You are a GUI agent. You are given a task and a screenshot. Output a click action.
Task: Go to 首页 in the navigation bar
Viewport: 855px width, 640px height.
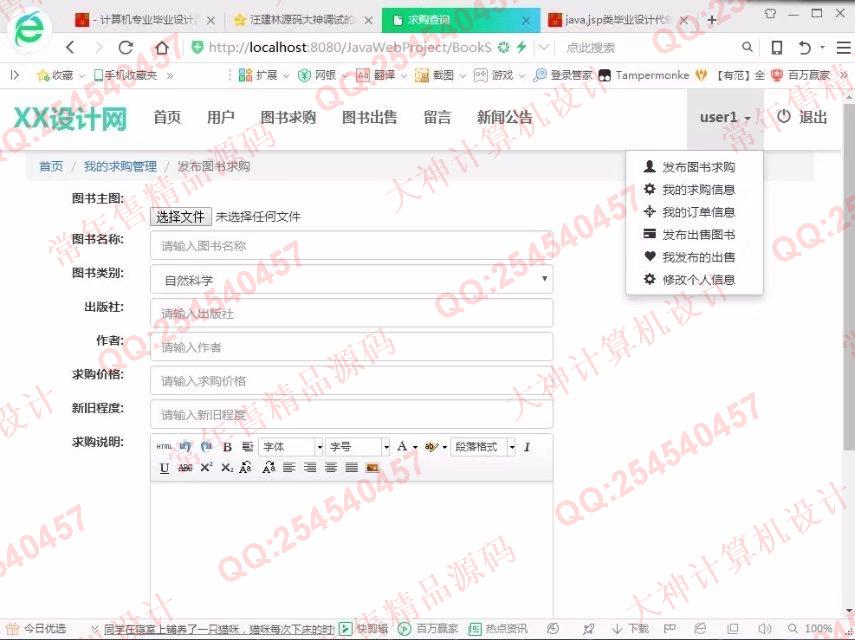pyautogui.click(x=167, y=117)
